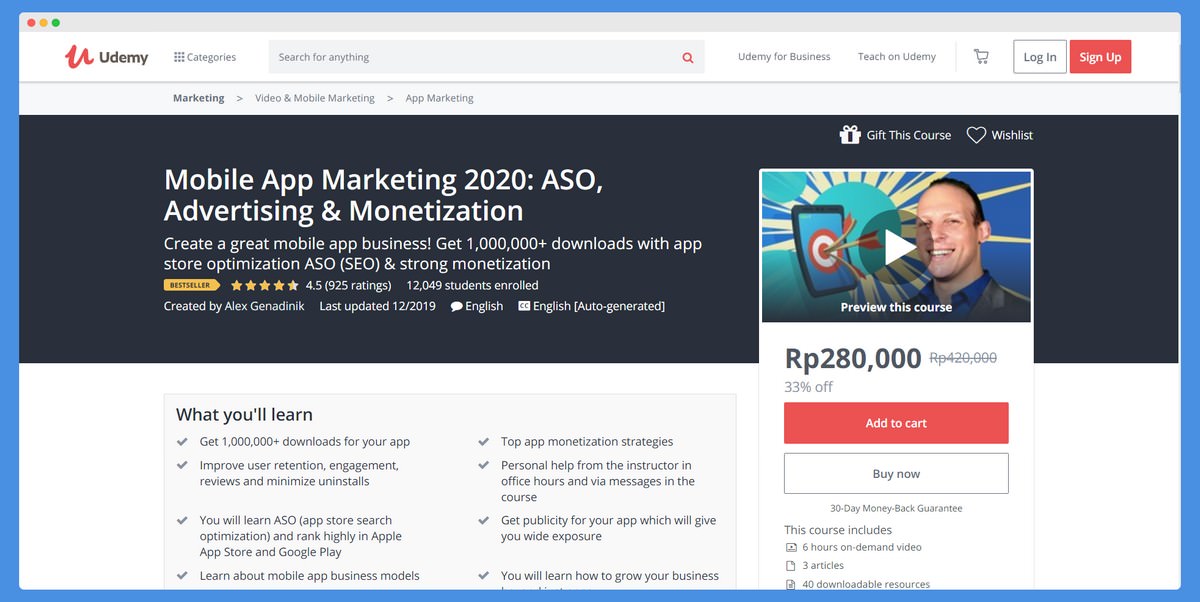Click checkmark beside Top app monetization strategies
This screenshot has width=1200, height=602.
click(484, 441)
